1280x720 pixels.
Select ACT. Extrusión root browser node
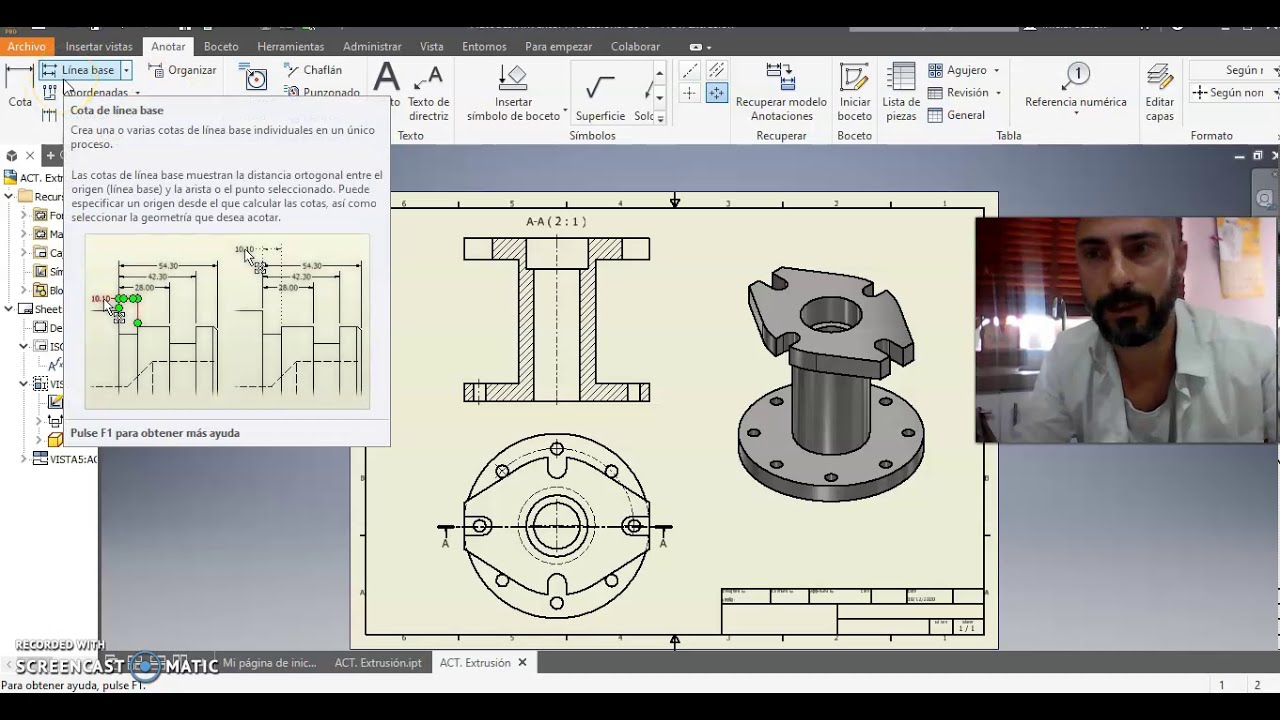(x=33, y=178)
